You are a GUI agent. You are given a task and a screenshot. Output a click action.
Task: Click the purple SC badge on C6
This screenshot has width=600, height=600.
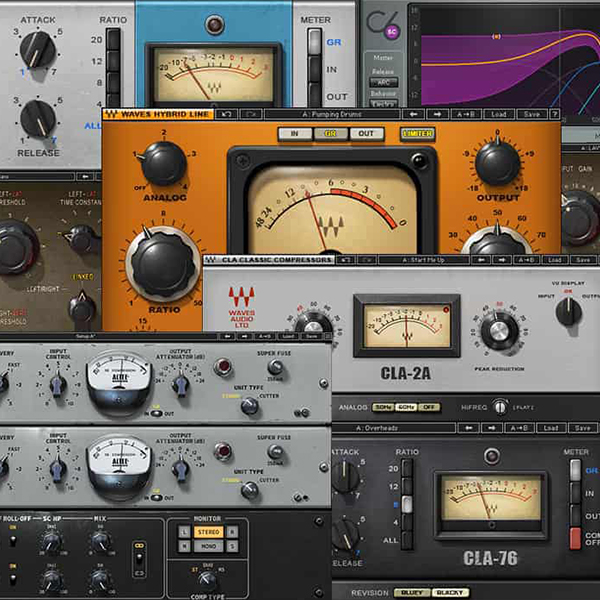[x=391, y=33]
